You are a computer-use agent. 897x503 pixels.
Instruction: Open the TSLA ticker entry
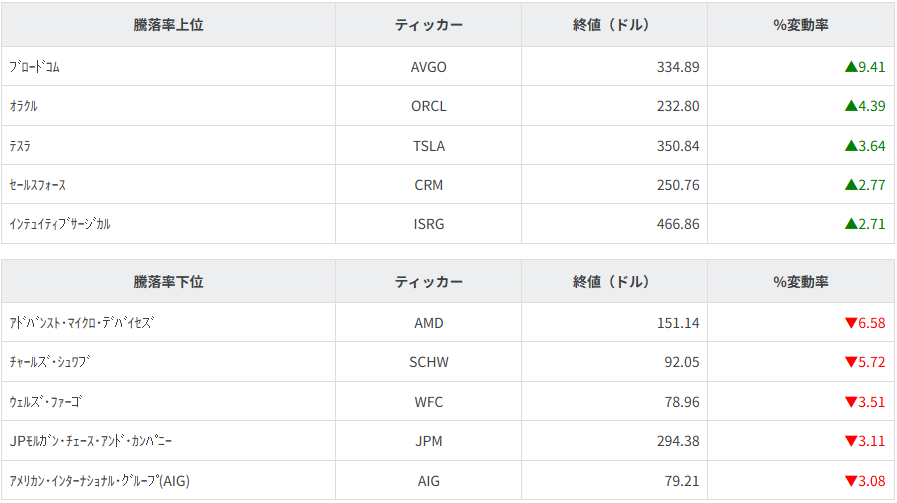(428, 146)
